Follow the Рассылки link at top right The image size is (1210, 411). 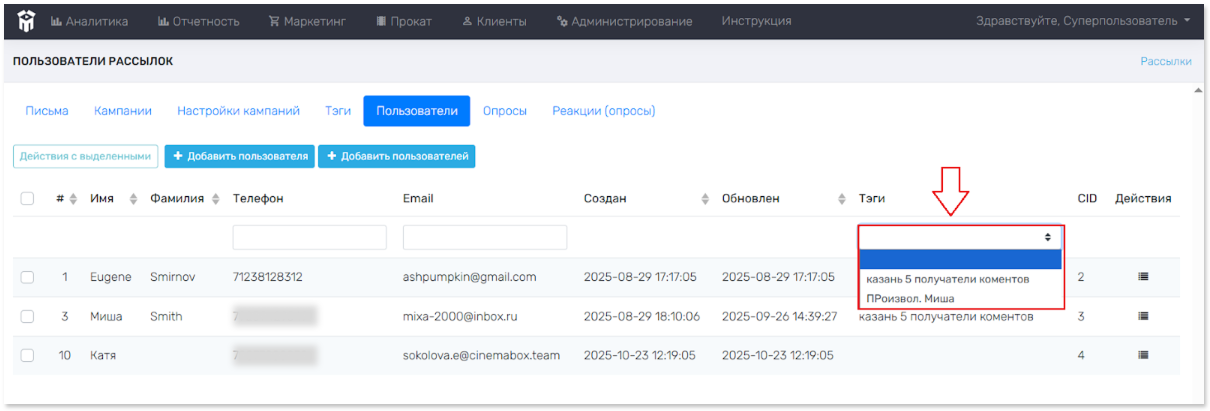pyautogui.click(x=1165, y=61)
